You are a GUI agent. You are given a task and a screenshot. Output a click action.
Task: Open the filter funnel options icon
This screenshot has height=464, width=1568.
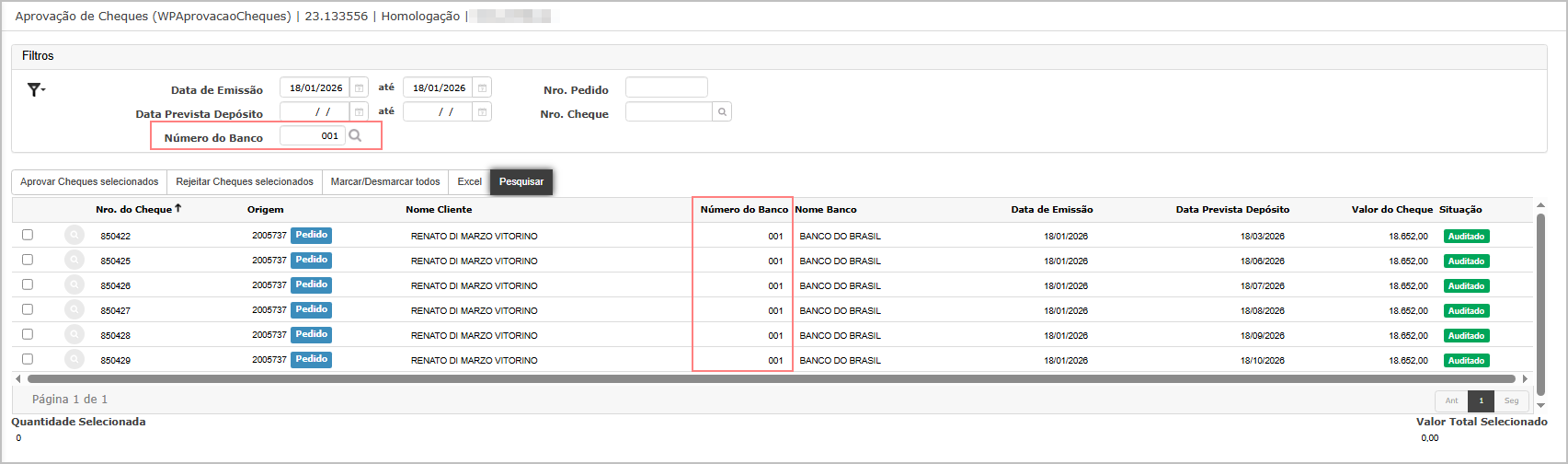pyautogui.click(x=35, y=89)
